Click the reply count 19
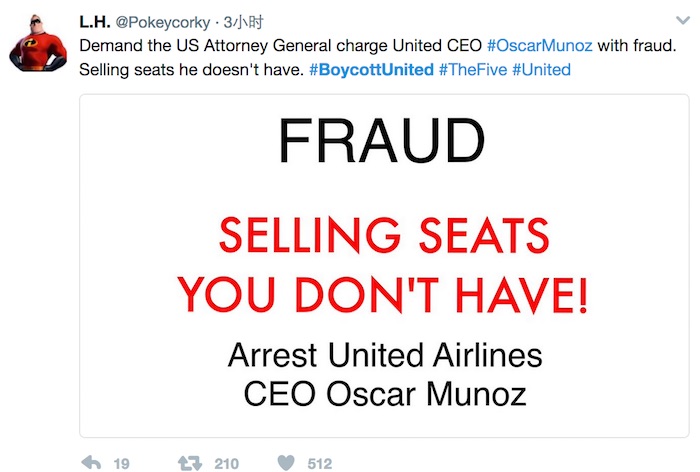Image resolution: width=700 pixels, height=472 pixels. (x=121, y=464)
